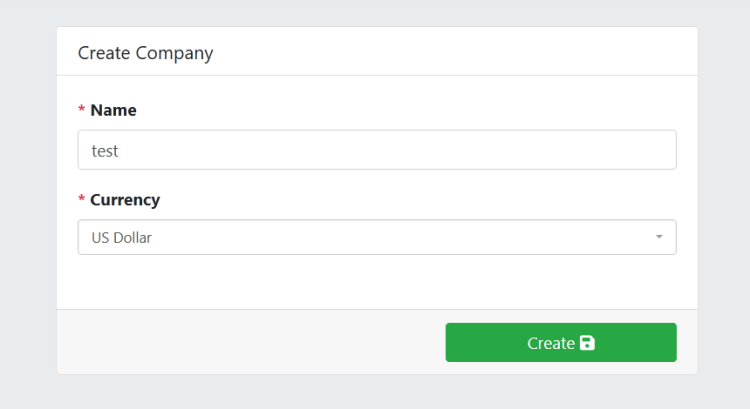
Task: Click the Currency dropdown caret arrow
Action: 659,238
